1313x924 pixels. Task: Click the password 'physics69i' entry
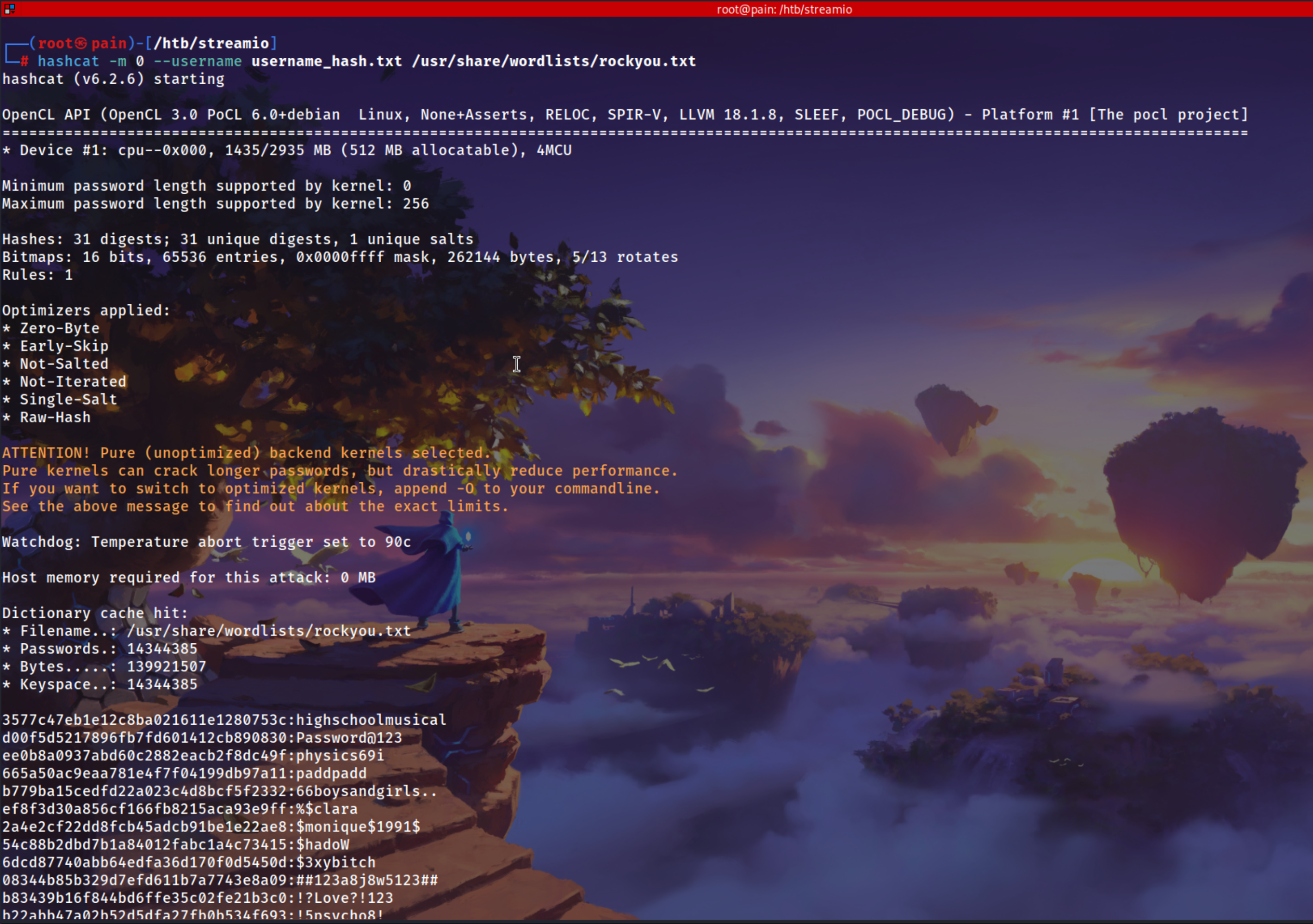[340, 755]
